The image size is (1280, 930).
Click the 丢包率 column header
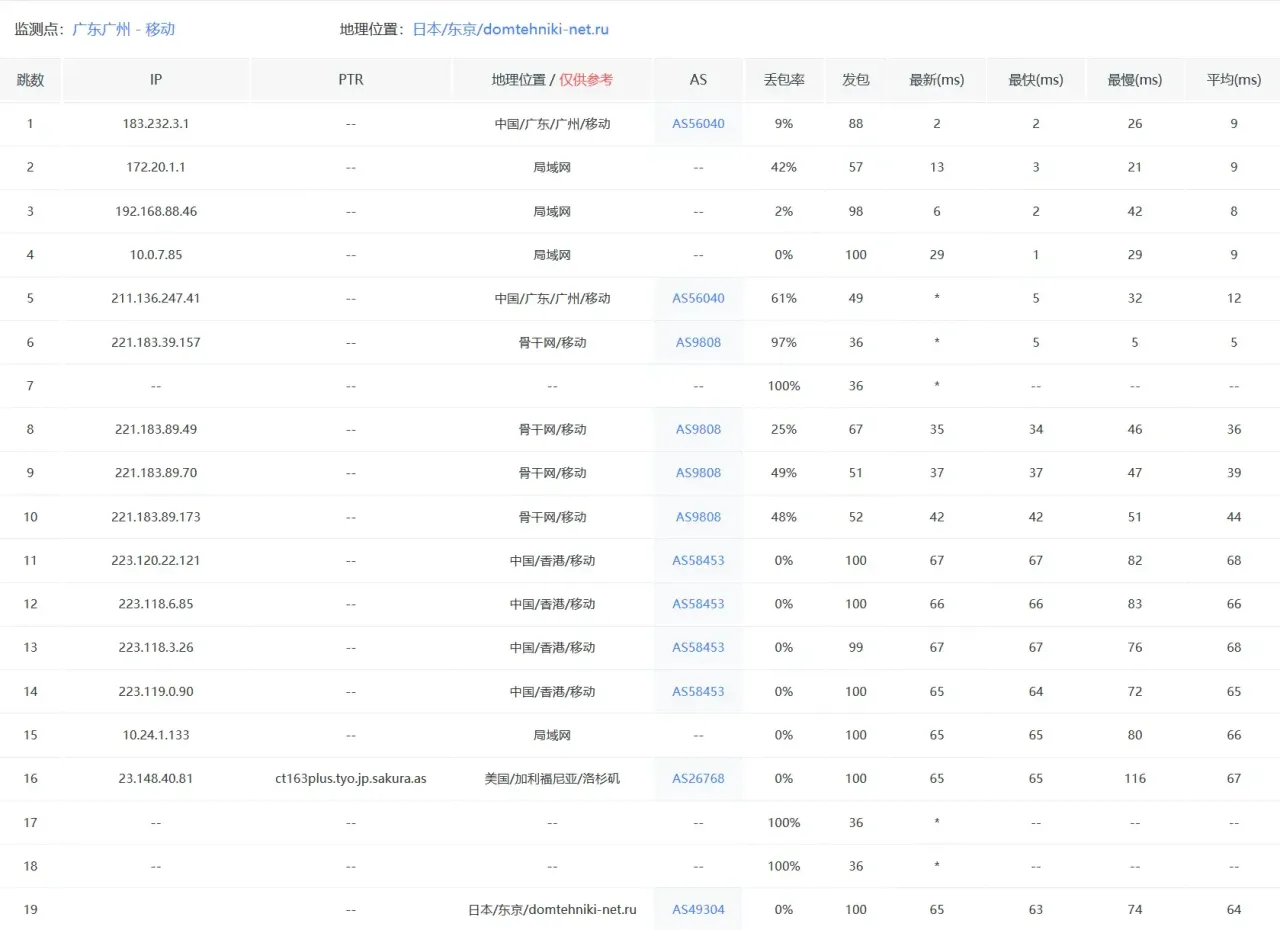[784, 80]
